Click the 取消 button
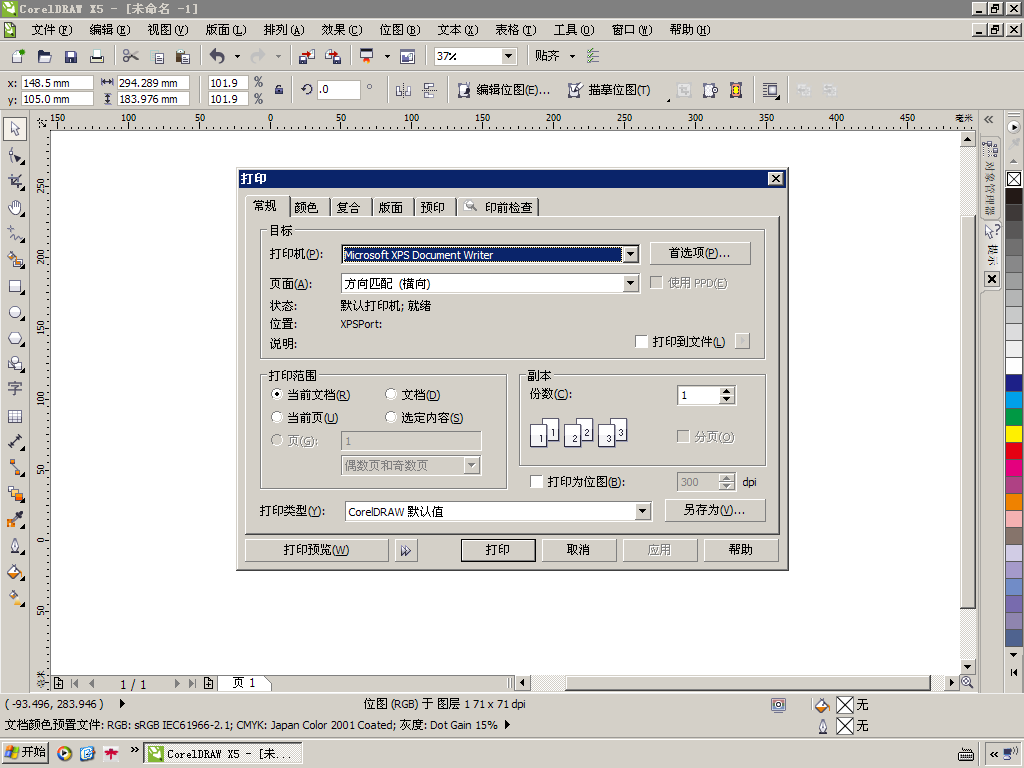 579,550
